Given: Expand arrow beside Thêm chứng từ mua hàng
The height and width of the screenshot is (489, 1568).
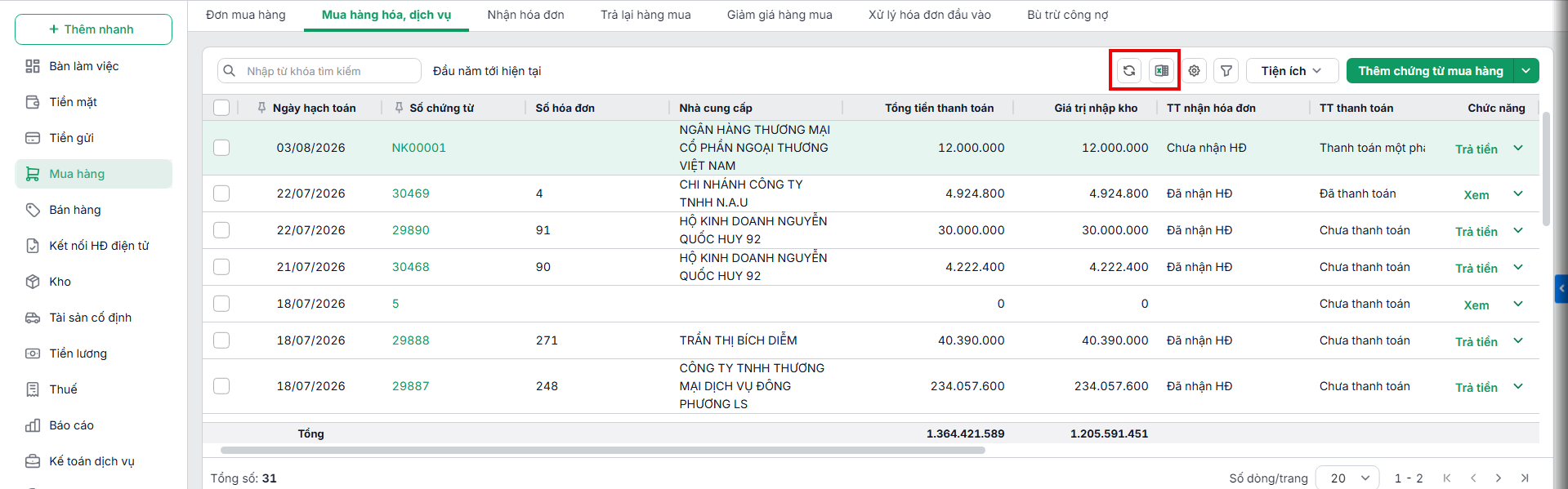Looking at the screenshot, I should 1526,71.
